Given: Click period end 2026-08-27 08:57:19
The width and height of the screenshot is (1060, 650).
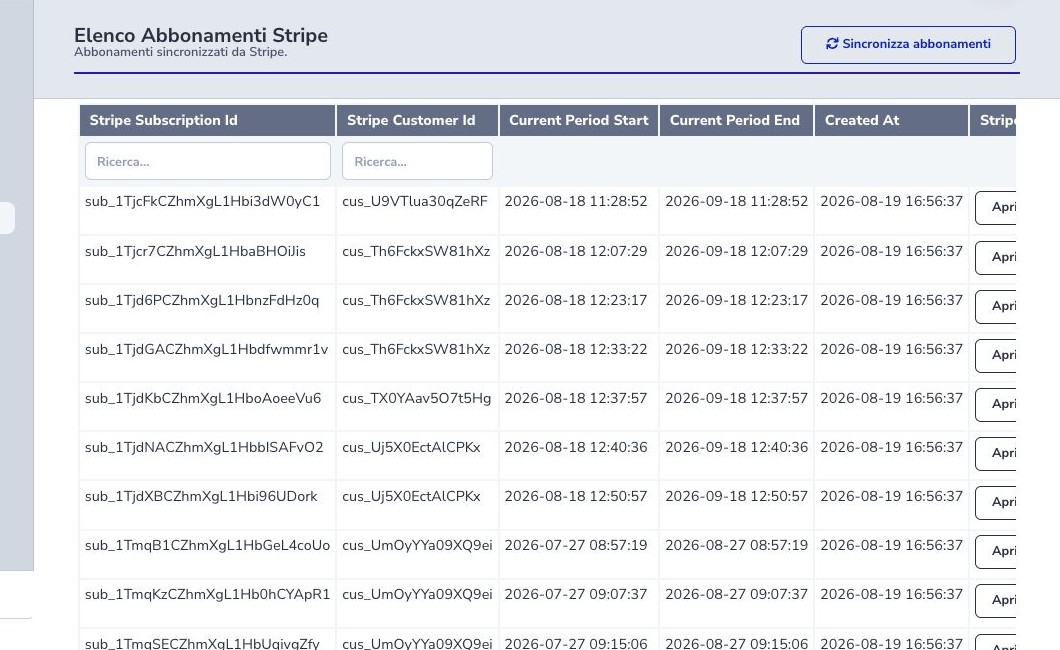Looking at the screenshot, I should 736,545.
